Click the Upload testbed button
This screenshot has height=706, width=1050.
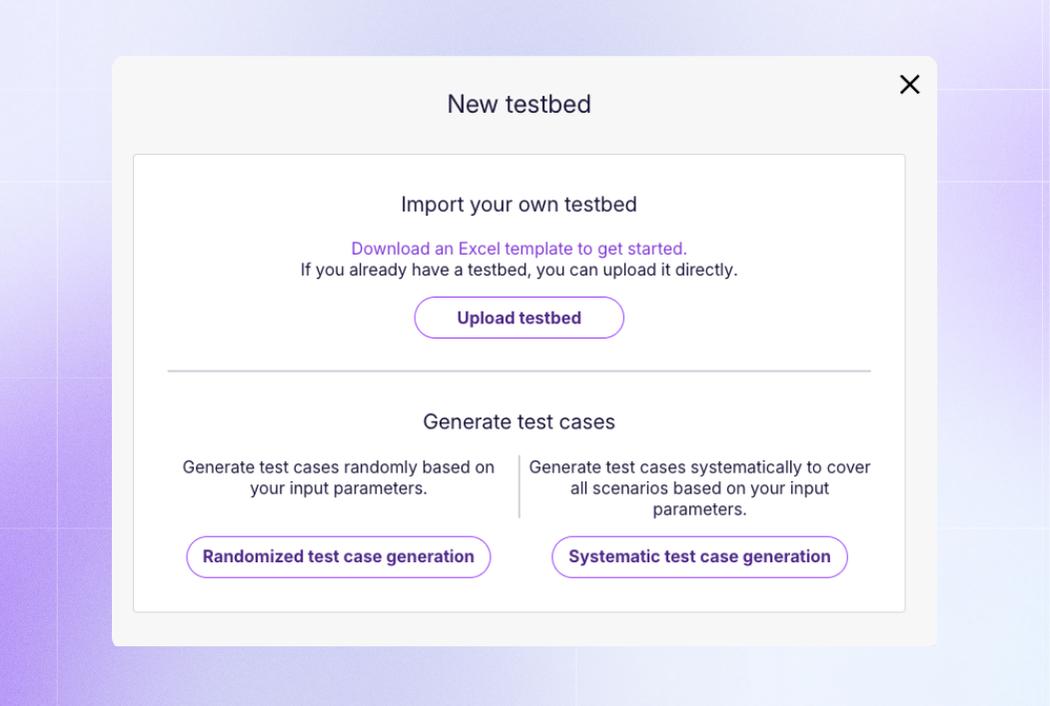pyautogui.click(x=519, y=318)
